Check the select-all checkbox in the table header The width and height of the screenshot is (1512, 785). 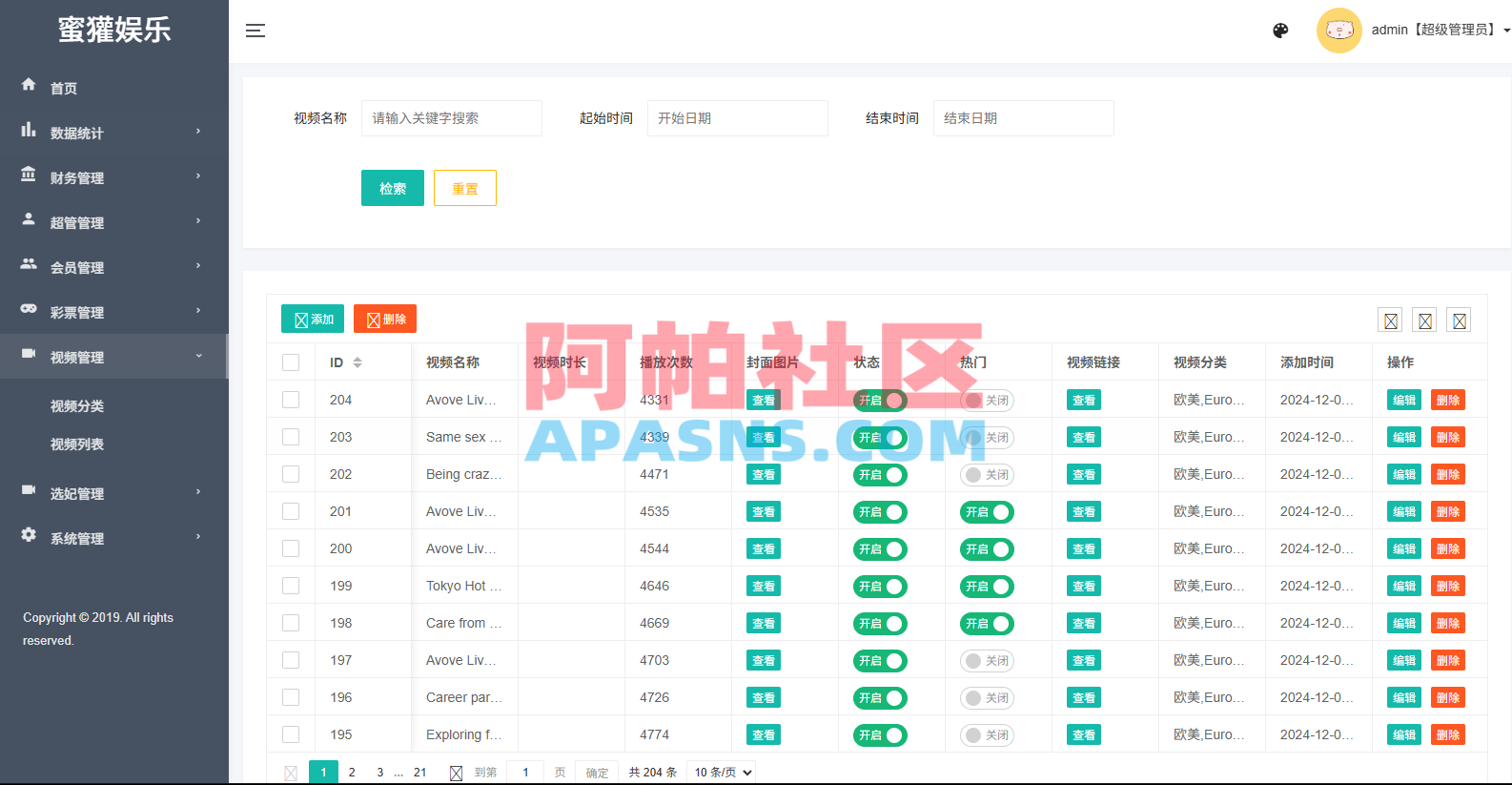[x=291, y=362]
